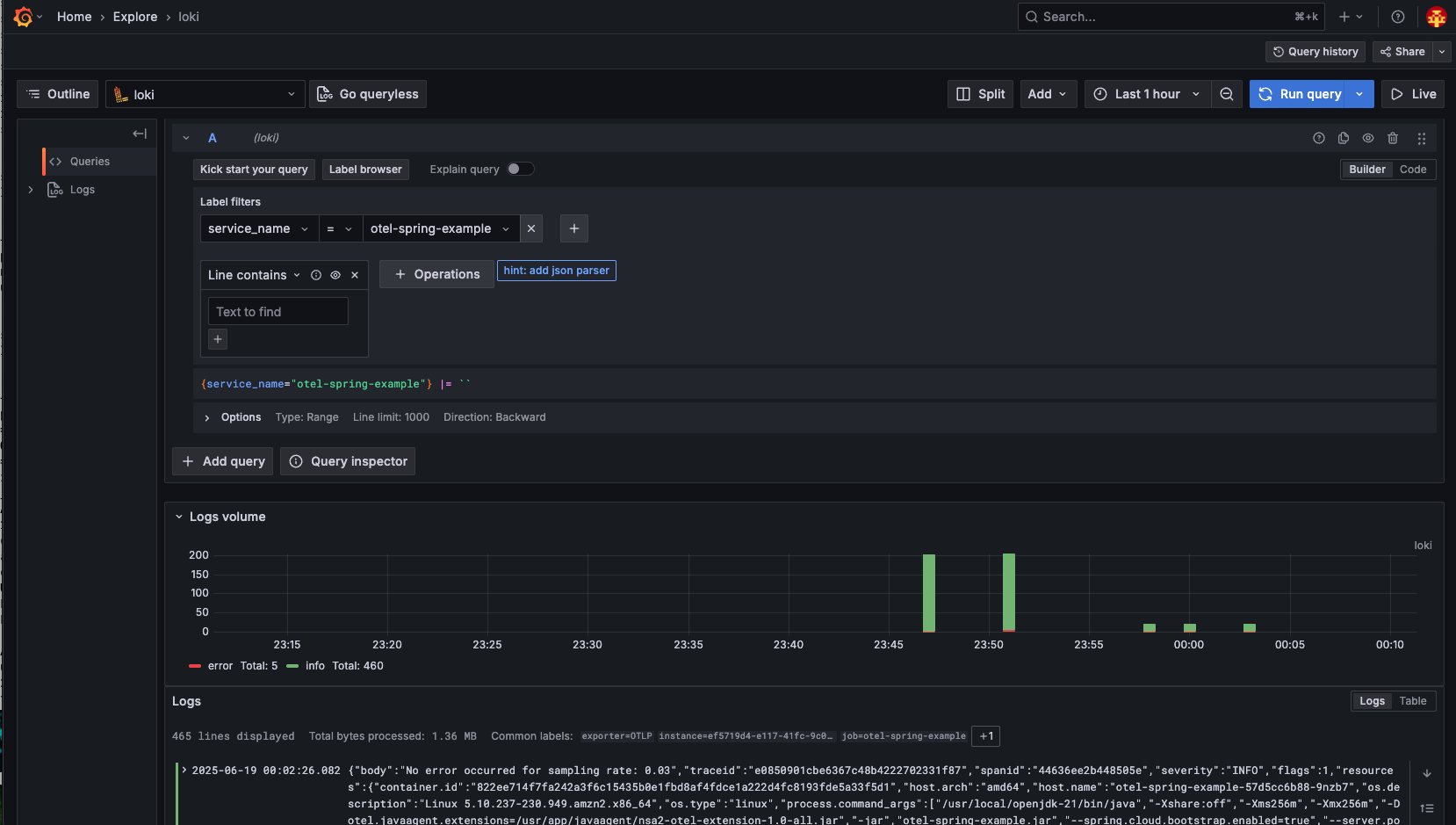Show help for query A

[1319, 138]
